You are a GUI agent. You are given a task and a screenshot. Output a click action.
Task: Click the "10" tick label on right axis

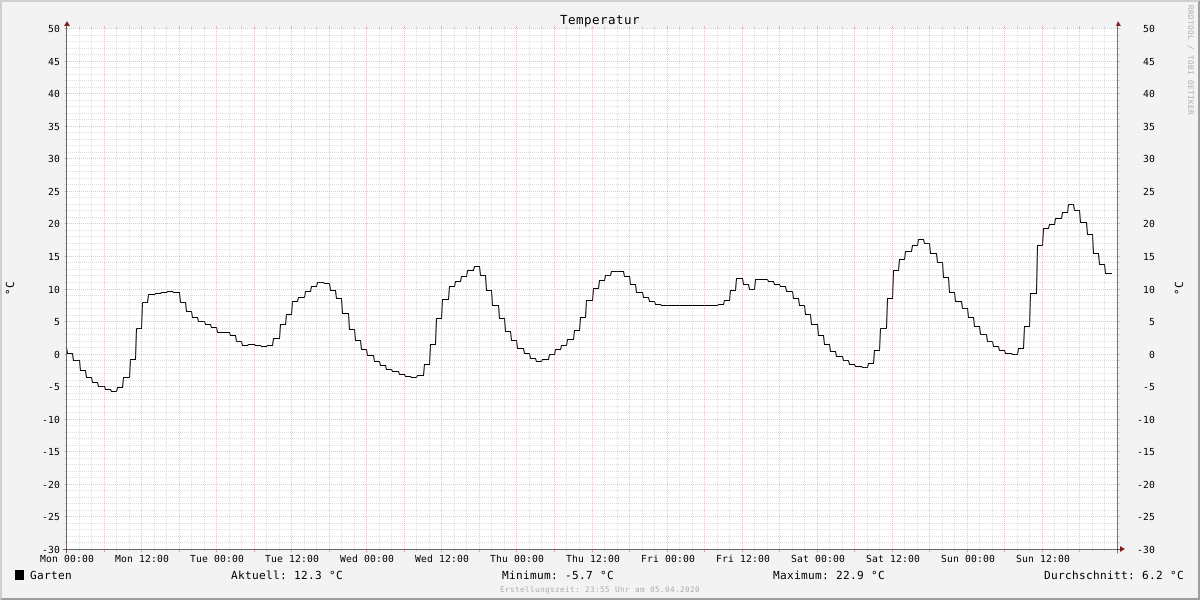tap(1149, 289)
